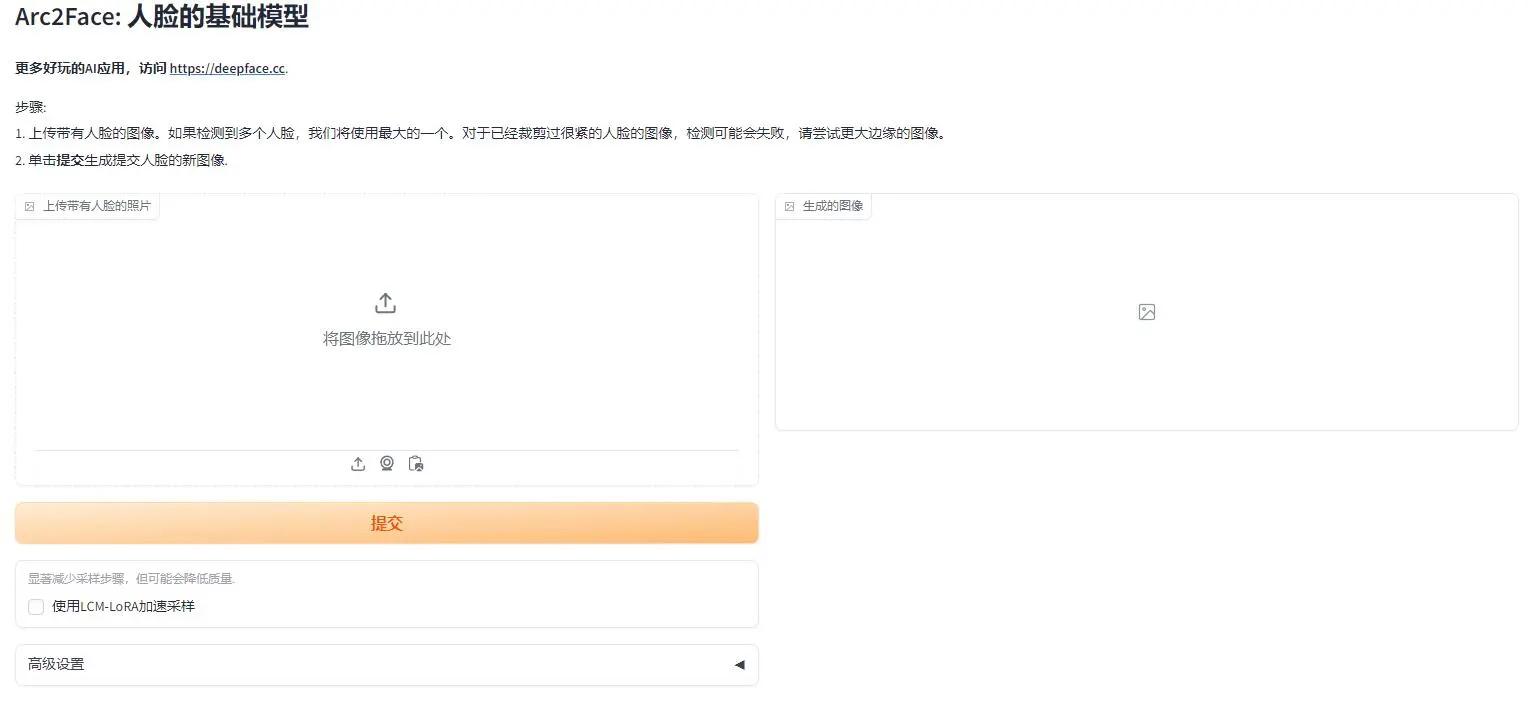The width and height of the screenshot is (1532, 702).
Task: Collapse the advanced settings panel
Action: [387, 664]
